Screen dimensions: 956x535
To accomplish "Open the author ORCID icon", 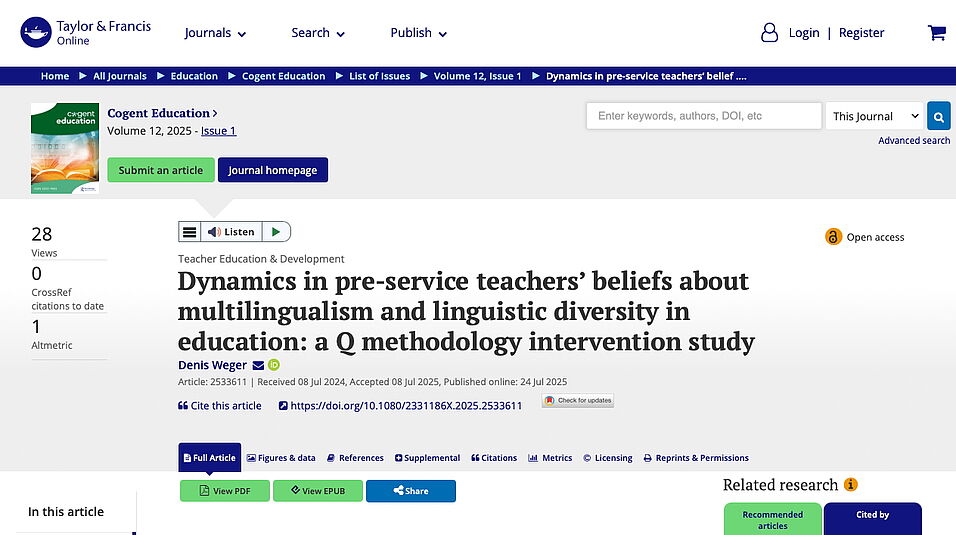I will click(x=274, y=365).
